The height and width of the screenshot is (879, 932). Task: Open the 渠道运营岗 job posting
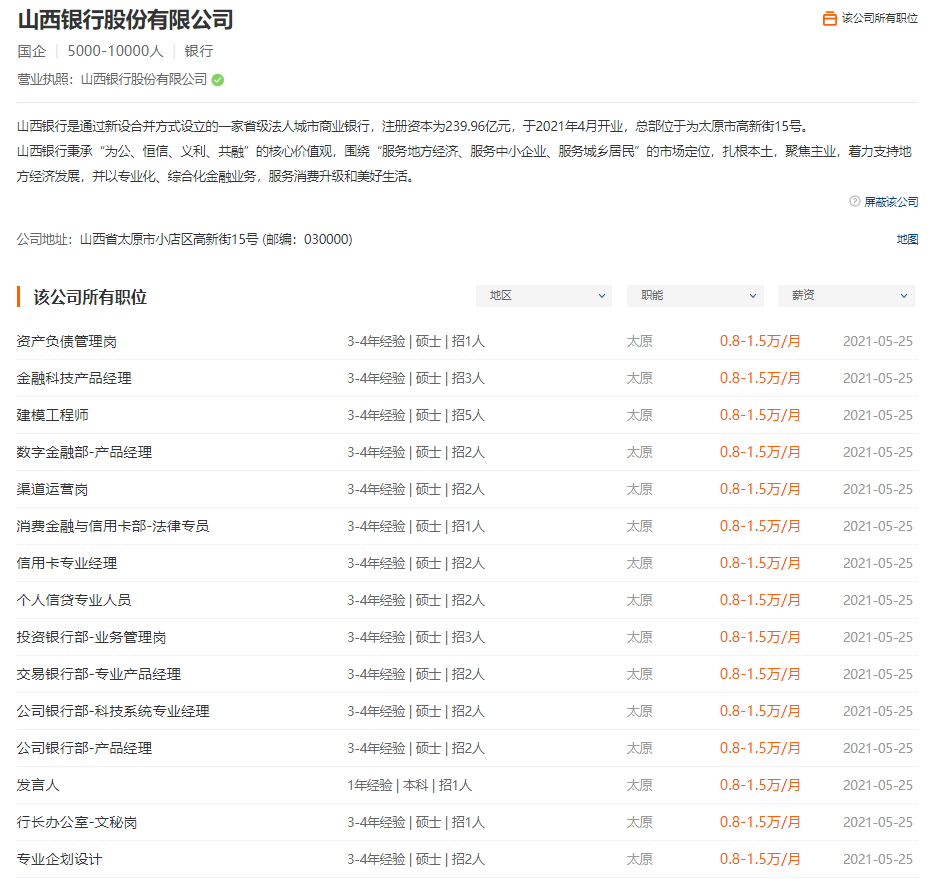52,490
